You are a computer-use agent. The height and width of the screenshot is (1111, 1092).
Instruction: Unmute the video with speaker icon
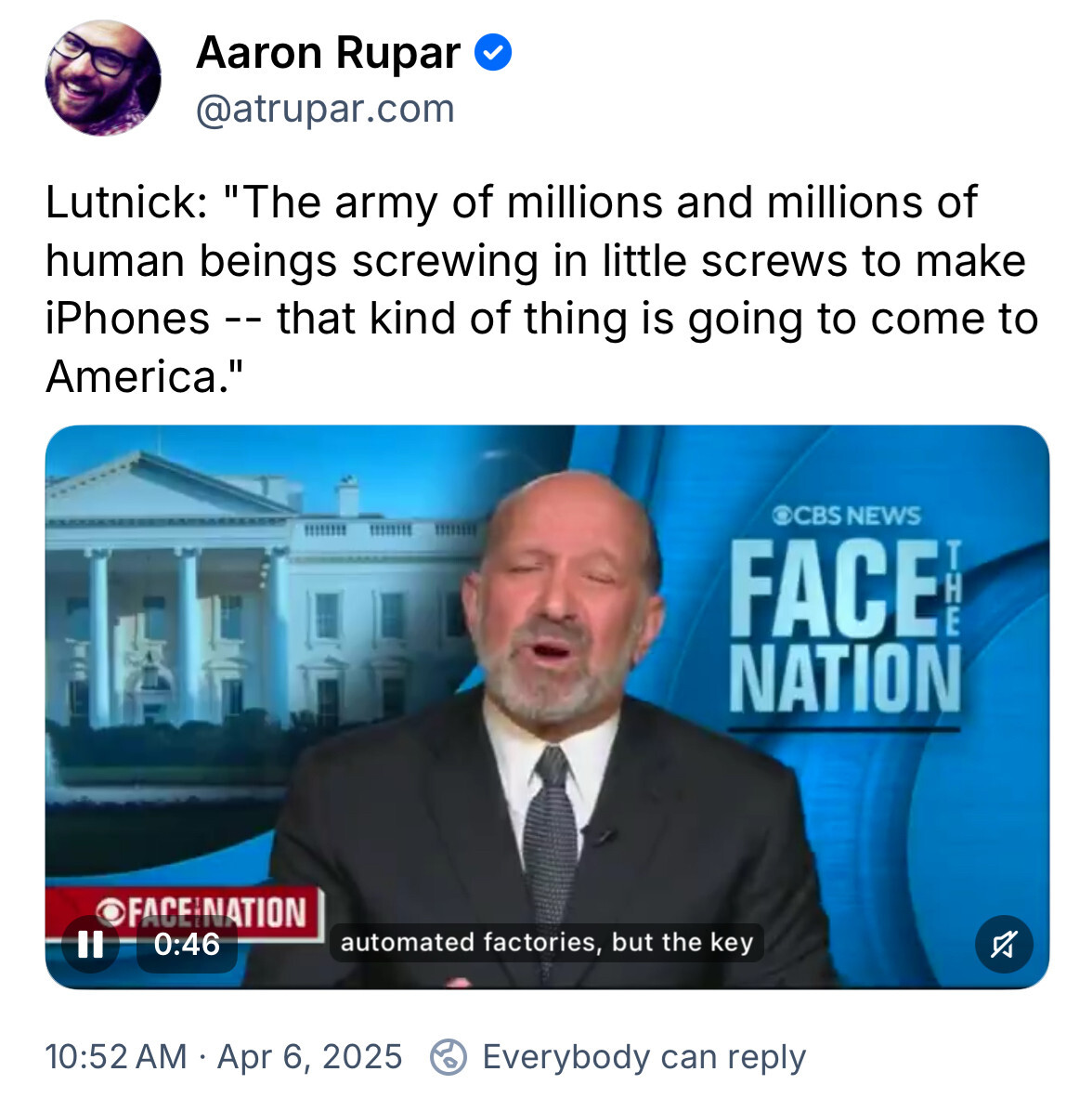click(x=1003, y=945)
